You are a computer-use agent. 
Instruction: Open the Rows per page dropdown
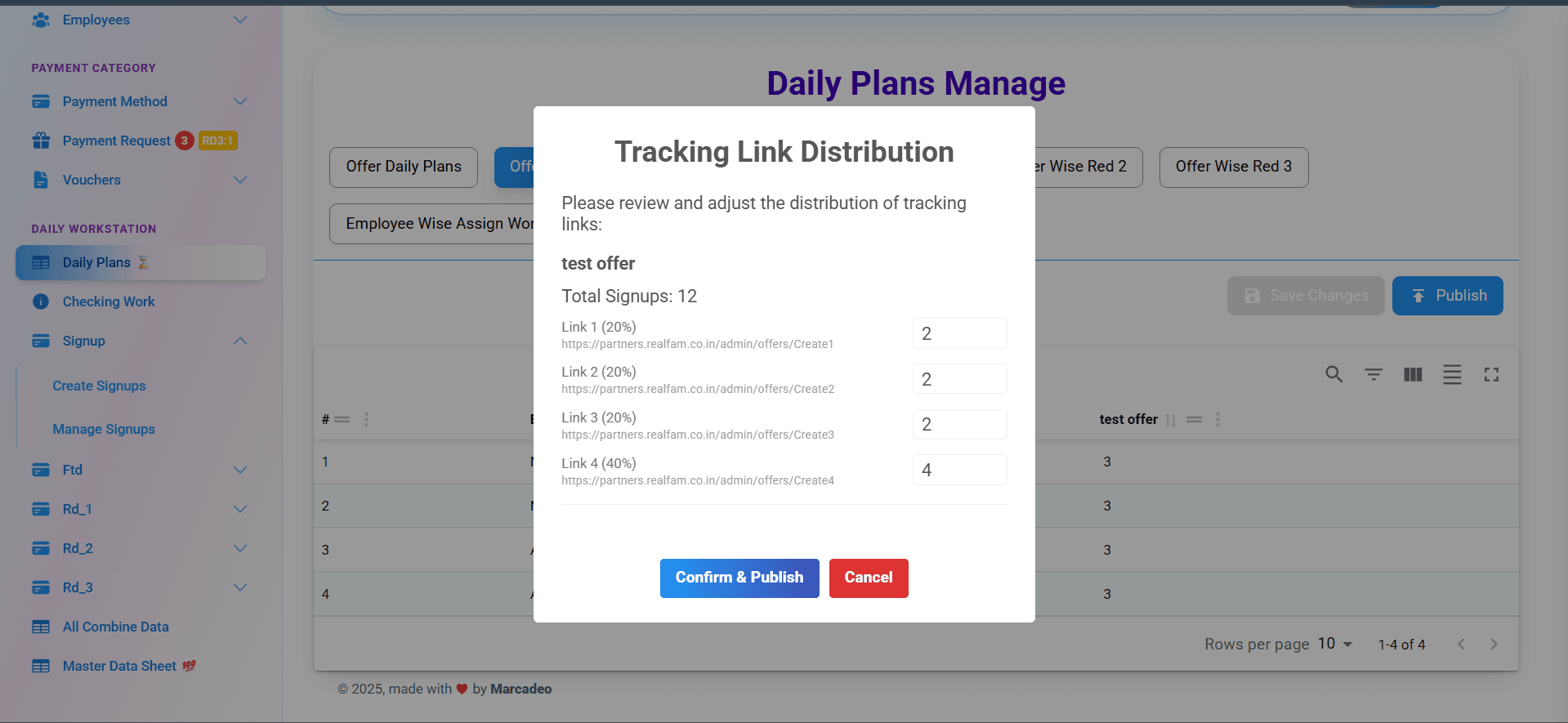click(1335, 644)
